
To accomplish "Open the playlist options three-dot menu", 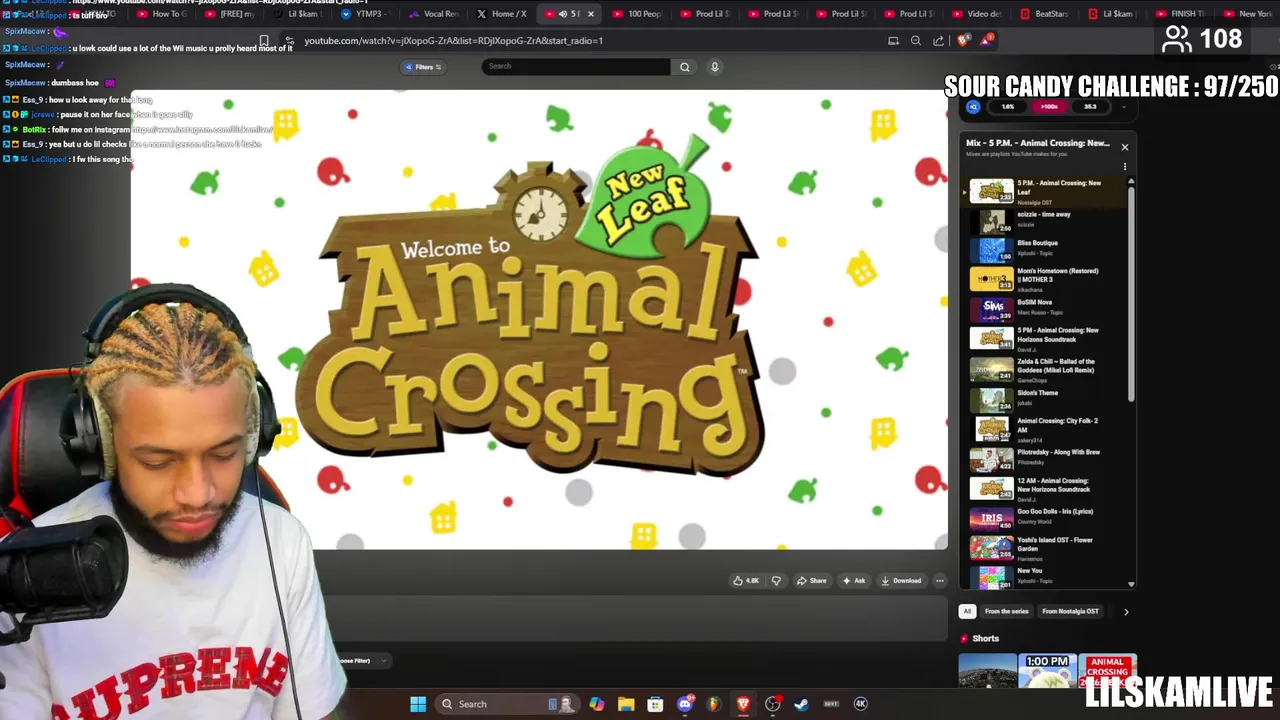I will coord(1124,167).
